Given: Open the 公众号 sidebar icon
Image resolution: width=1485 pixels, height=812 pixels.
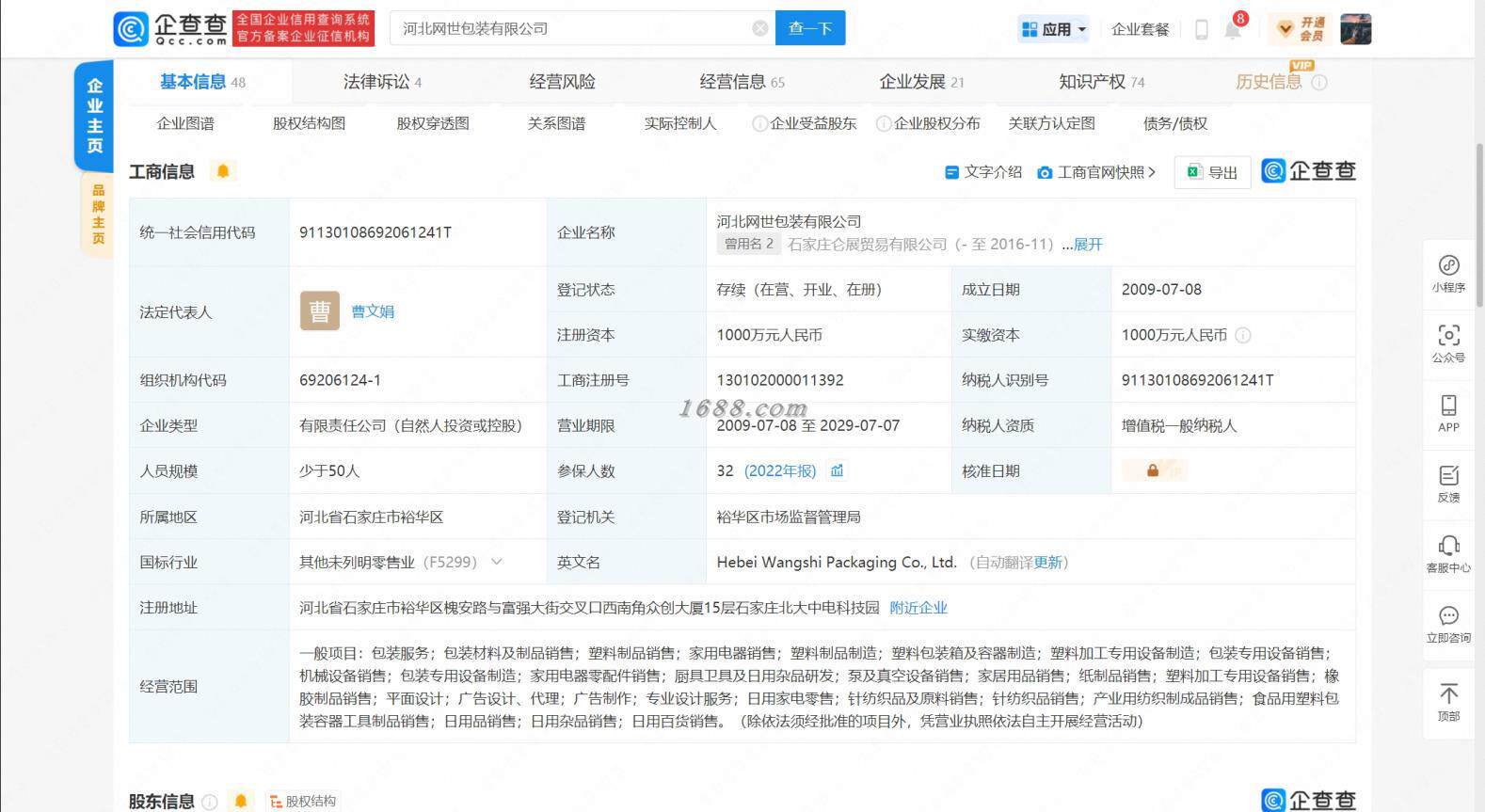Looking at the screenshot, I should click(1448, 342).
